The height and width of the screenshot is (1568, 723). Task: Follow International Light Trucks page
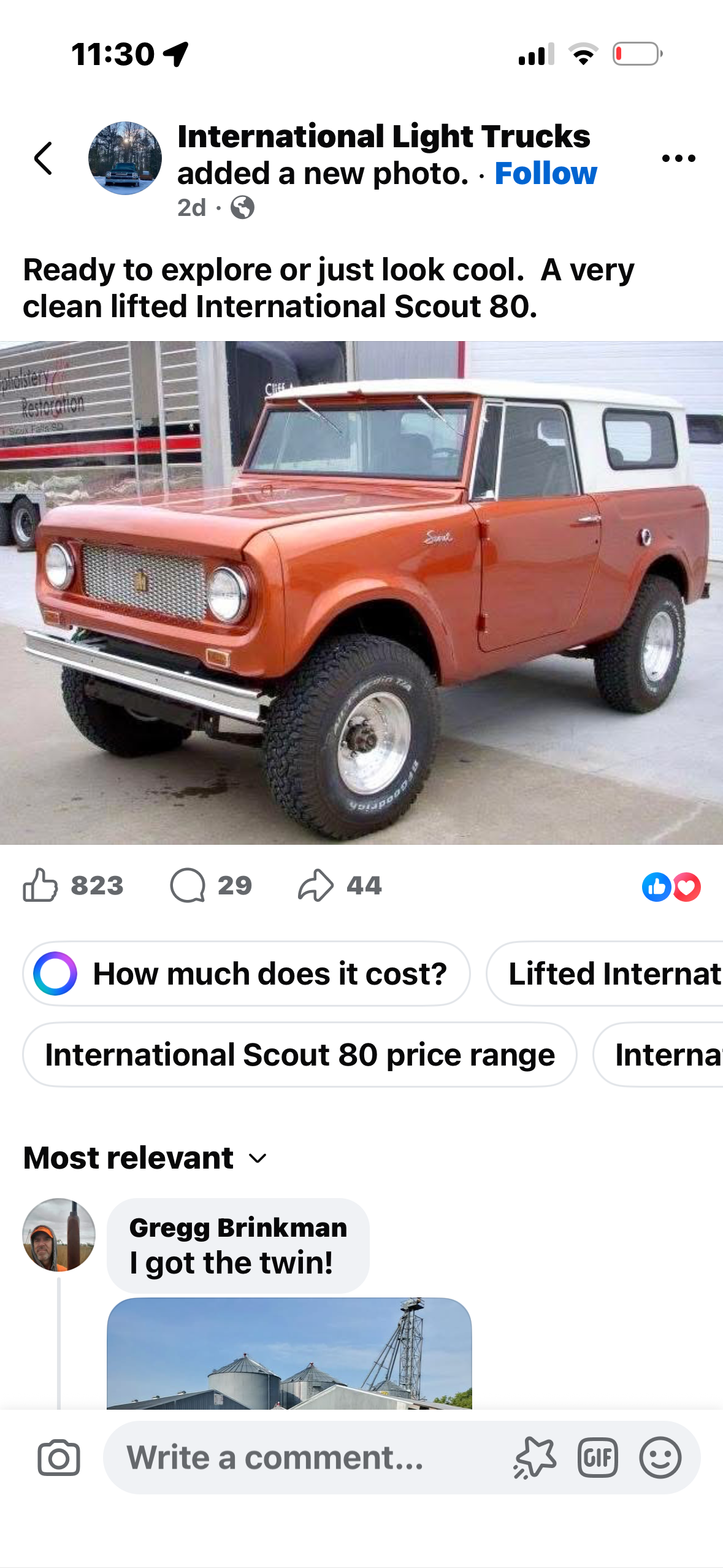click(546, 174)
